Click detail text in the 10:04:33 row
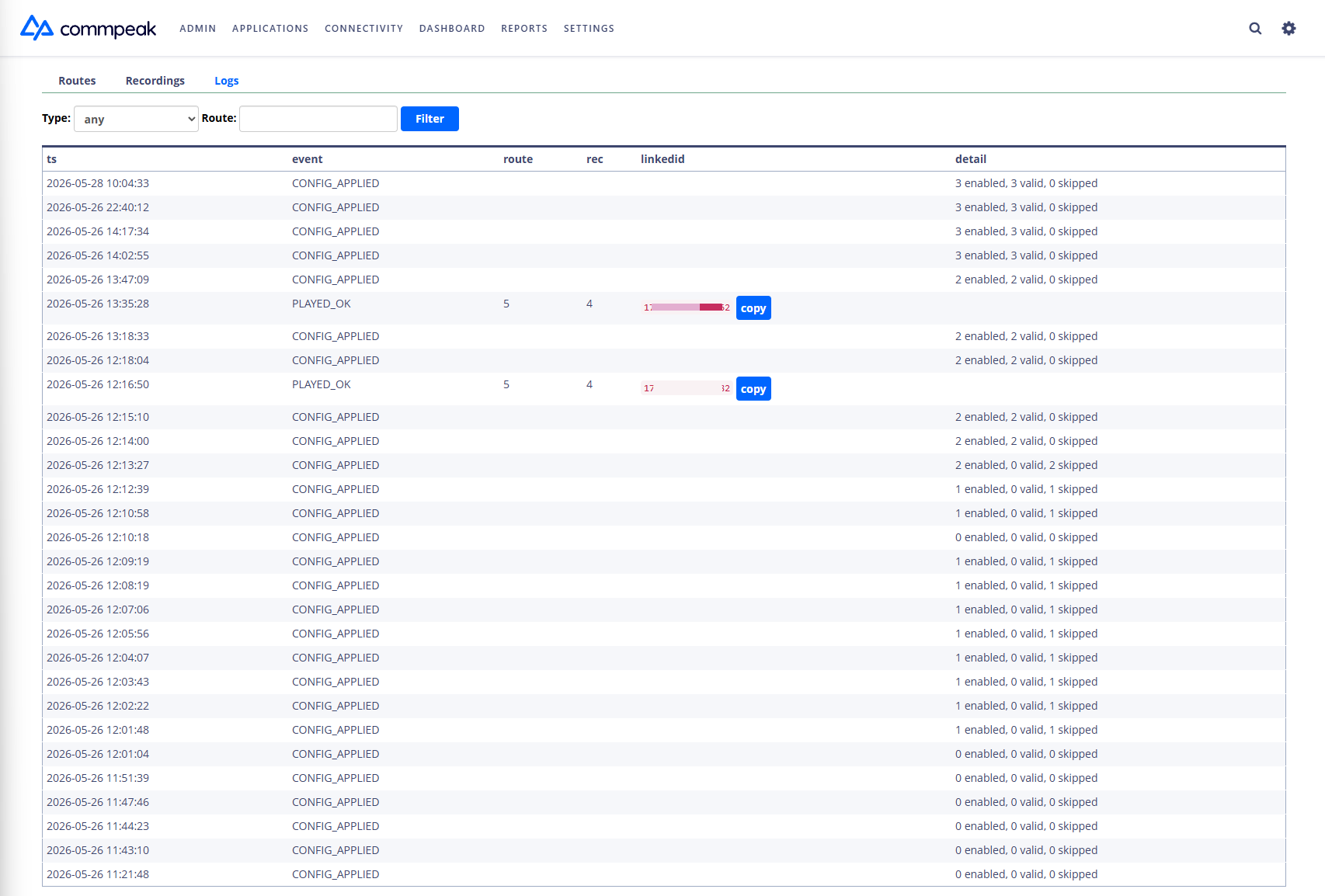The image size is (1325, 896). [x=1027, y=183]
